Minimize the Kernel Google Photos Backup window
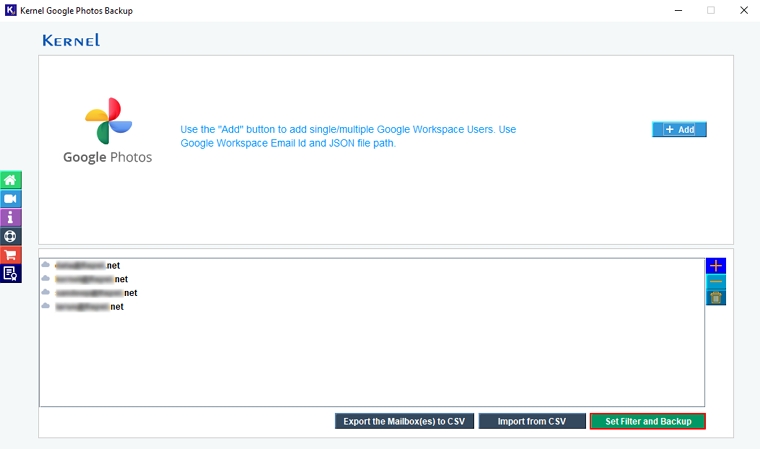 [x=679, y=10]
